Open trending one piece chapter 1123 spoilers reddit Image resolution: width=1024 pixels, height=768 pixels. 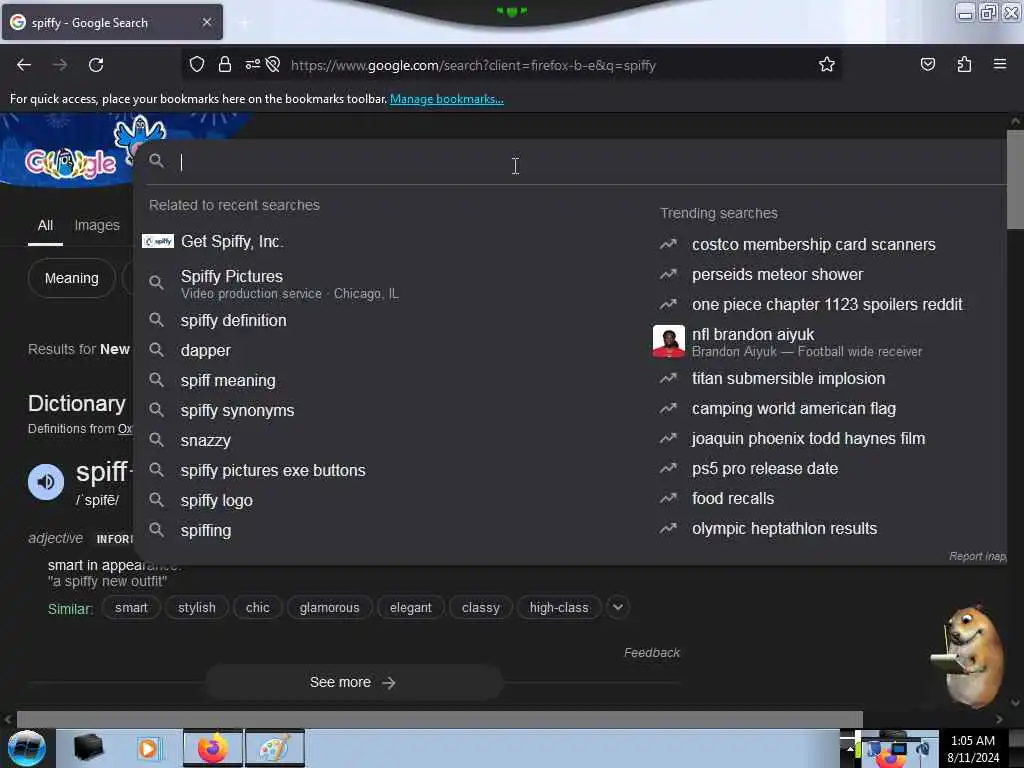(x=827, y=304)
